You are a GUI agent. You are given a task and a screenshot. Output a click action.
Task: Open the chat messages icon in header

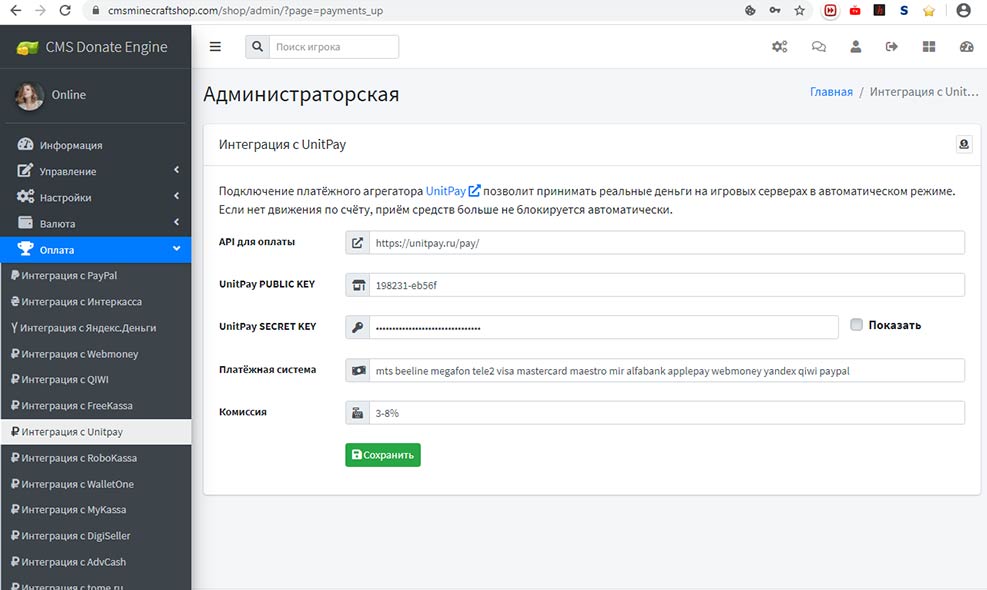point(818,47)
